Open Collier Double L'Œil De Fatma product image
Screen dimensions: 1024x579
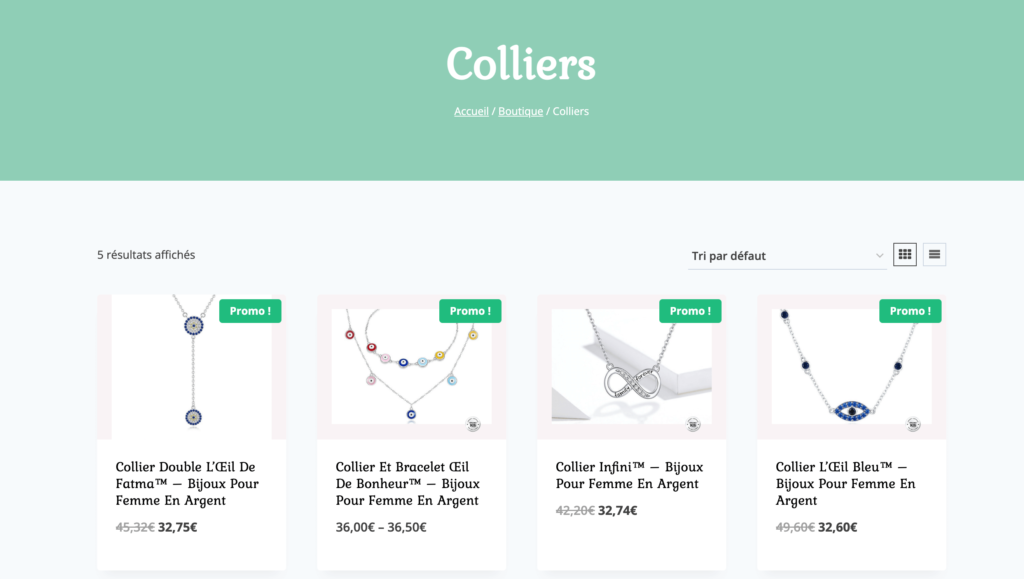(191, 367)
